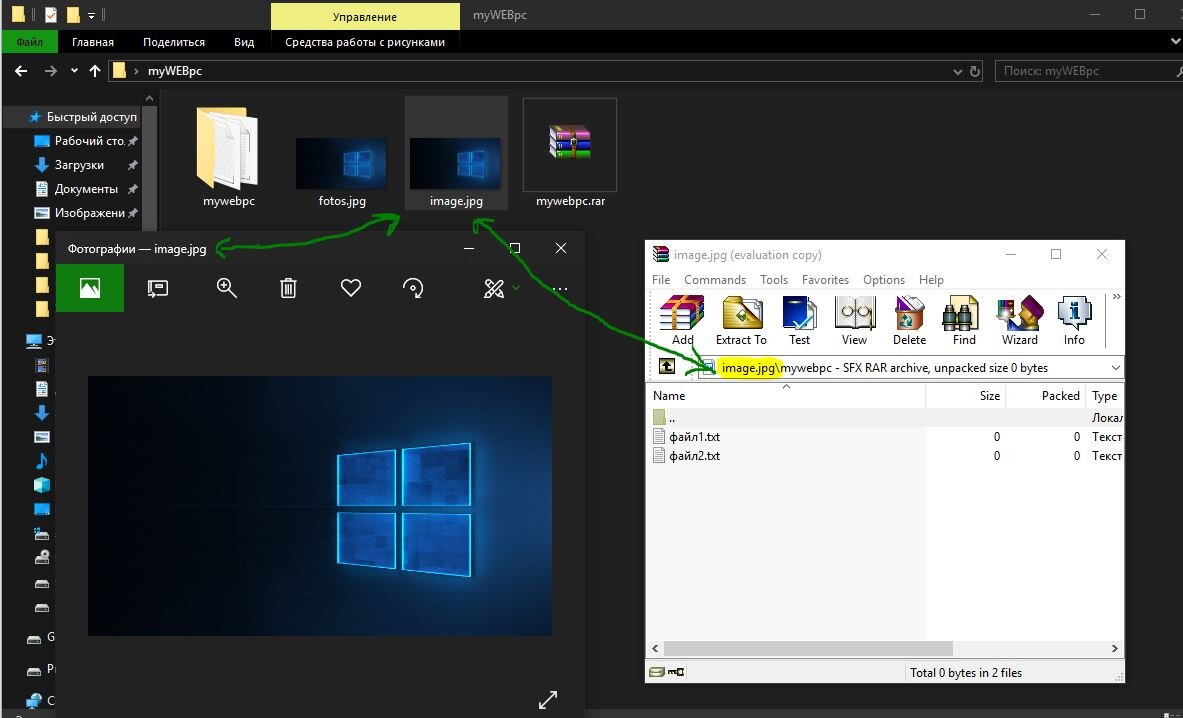
Task: Click the Explorer up arrow
Action: [94, 71]
